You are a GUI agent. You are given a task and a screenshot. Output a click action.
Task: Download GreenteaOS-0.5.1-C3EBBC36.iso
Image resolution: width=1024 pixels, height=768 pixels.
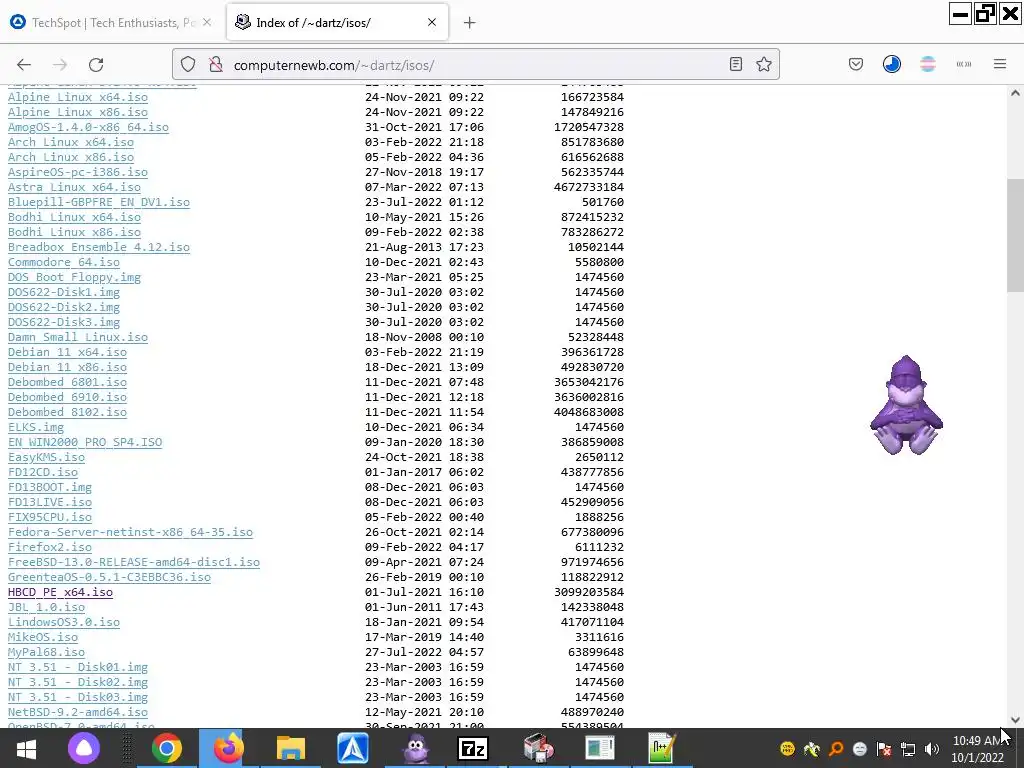click(109, 578)
